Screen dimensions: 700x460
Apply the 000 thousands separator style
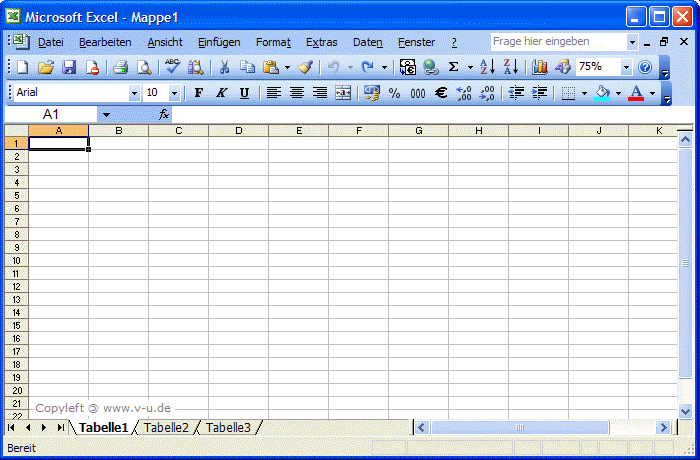tap(418, 93)
